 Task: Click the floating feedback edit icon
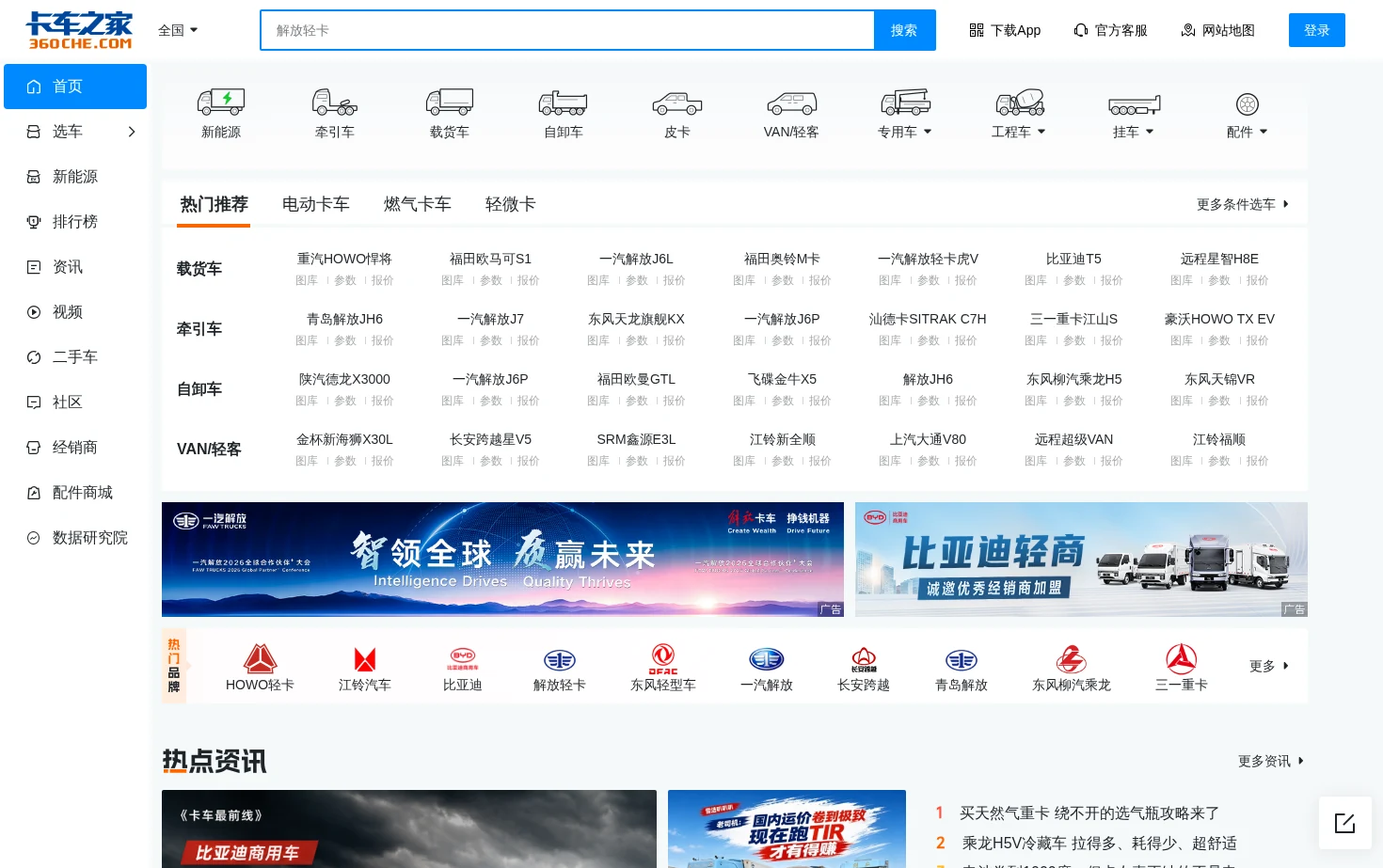click(x=1345, y=823)
